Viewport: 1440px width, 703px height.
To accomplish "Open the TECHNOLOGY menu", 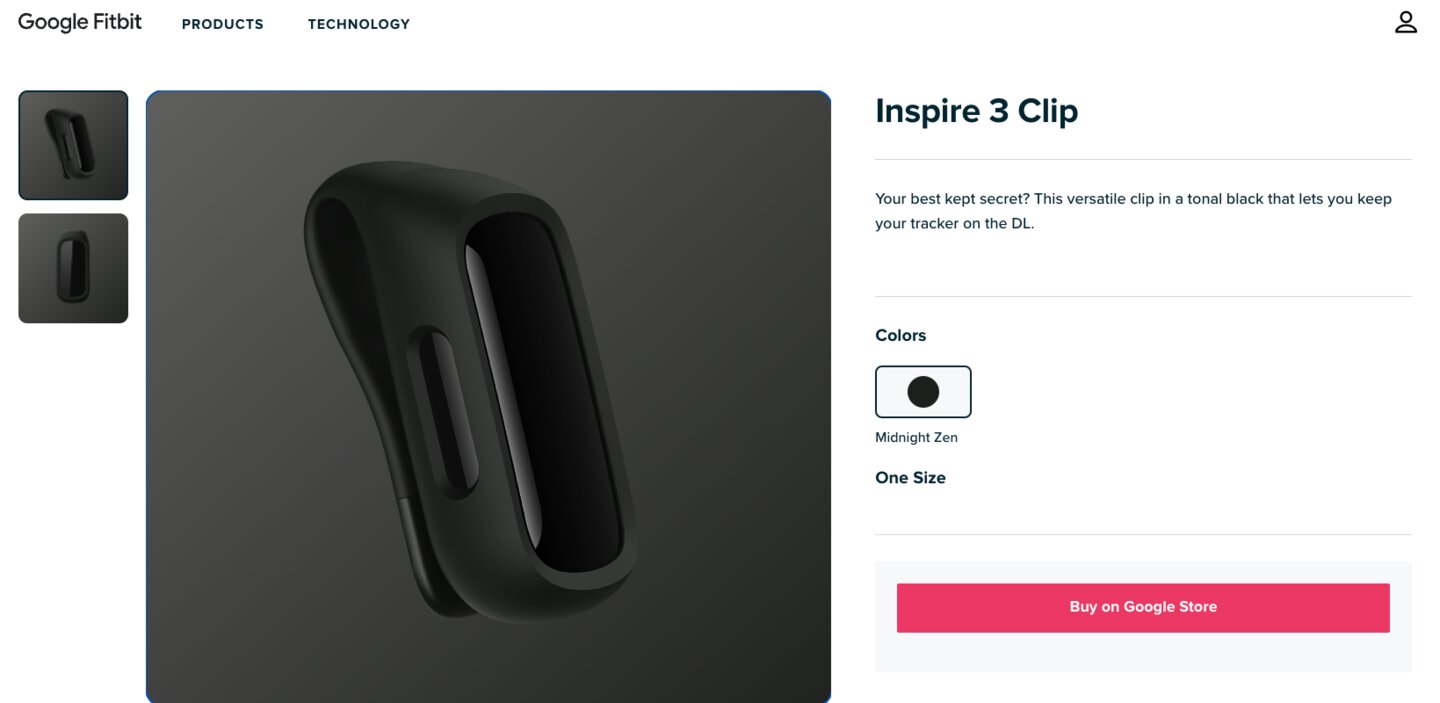I will point(359,24).
